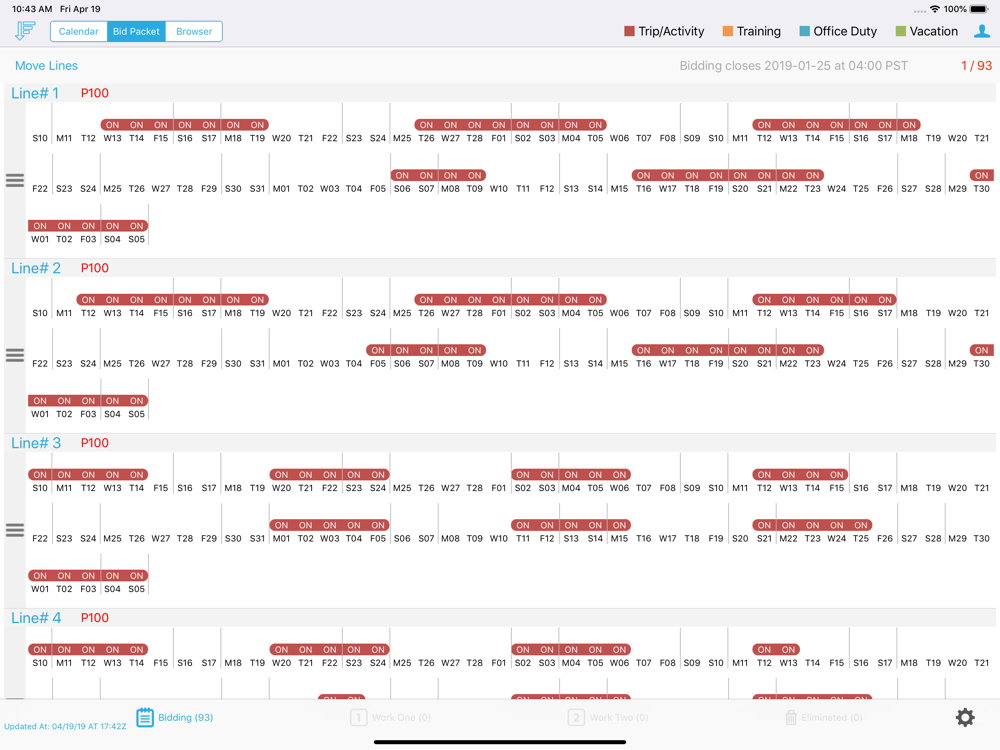Open Line# 1 header
The image size is (1000, 750).
coord(35,93)
